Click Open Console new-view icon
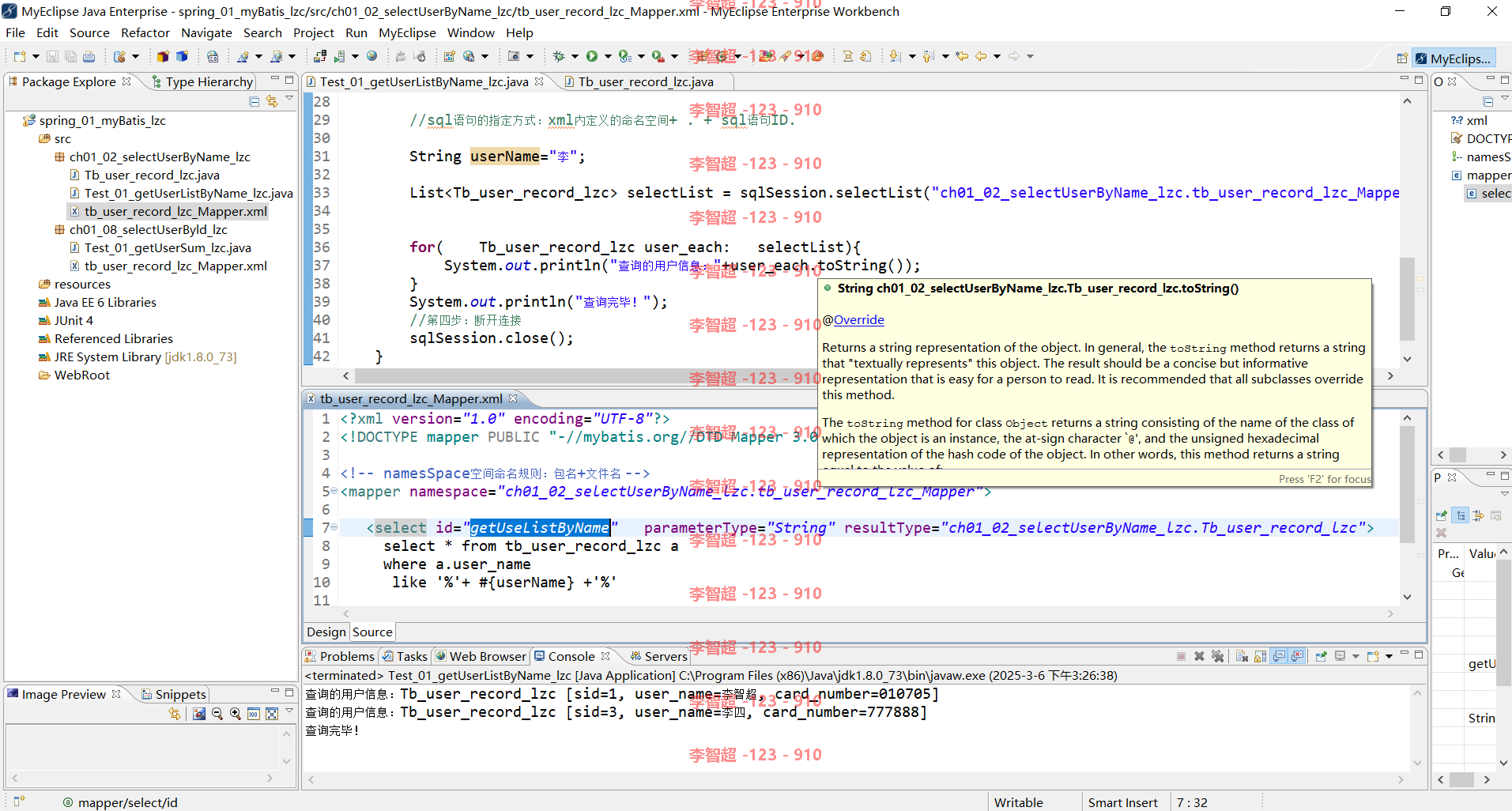This screenshot has height=811, width=1512. (x=1373, y=656)
